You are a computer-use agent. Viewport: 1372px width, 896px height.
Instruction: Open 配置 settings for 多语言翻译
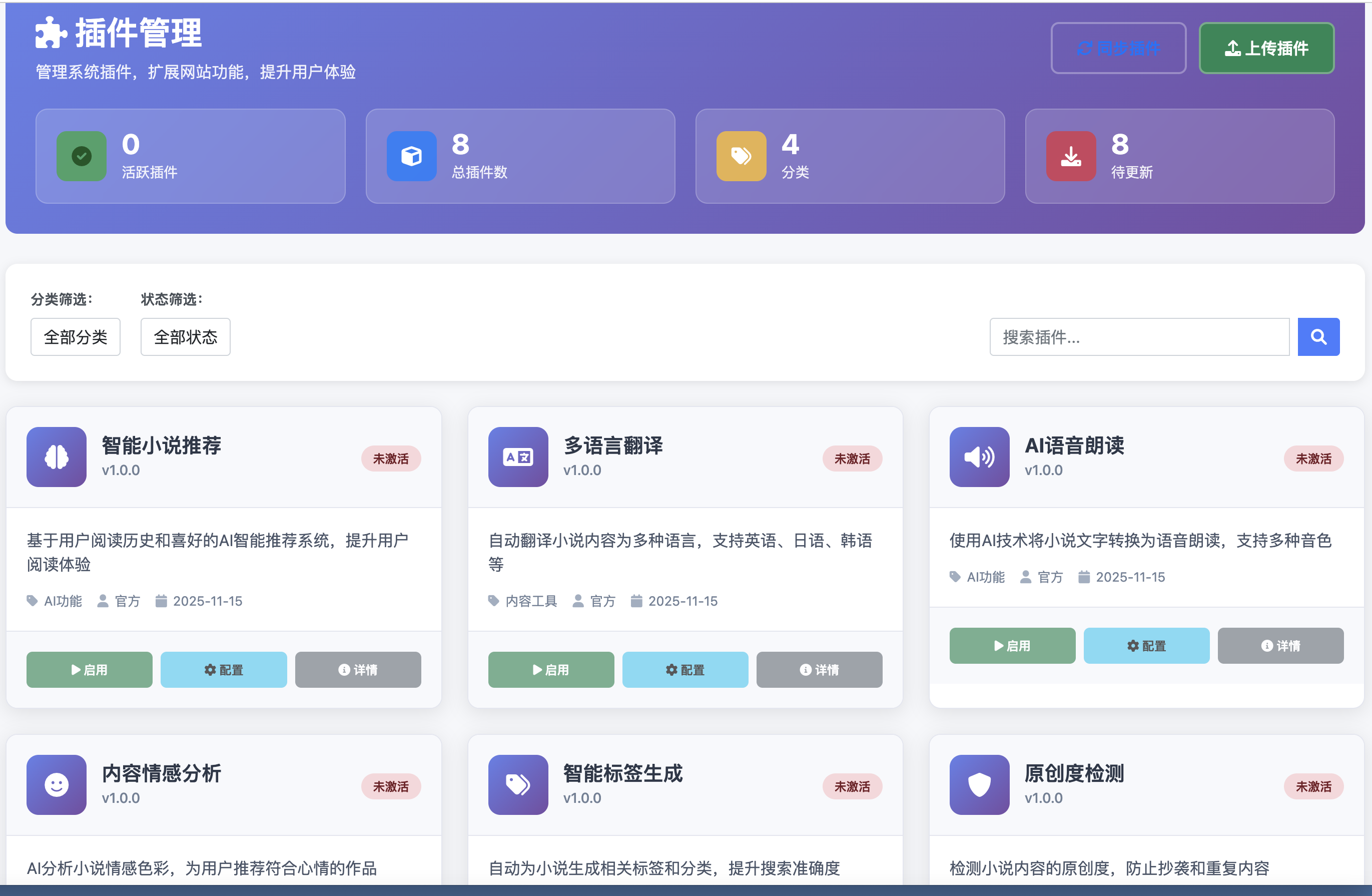tap(685, 669)
